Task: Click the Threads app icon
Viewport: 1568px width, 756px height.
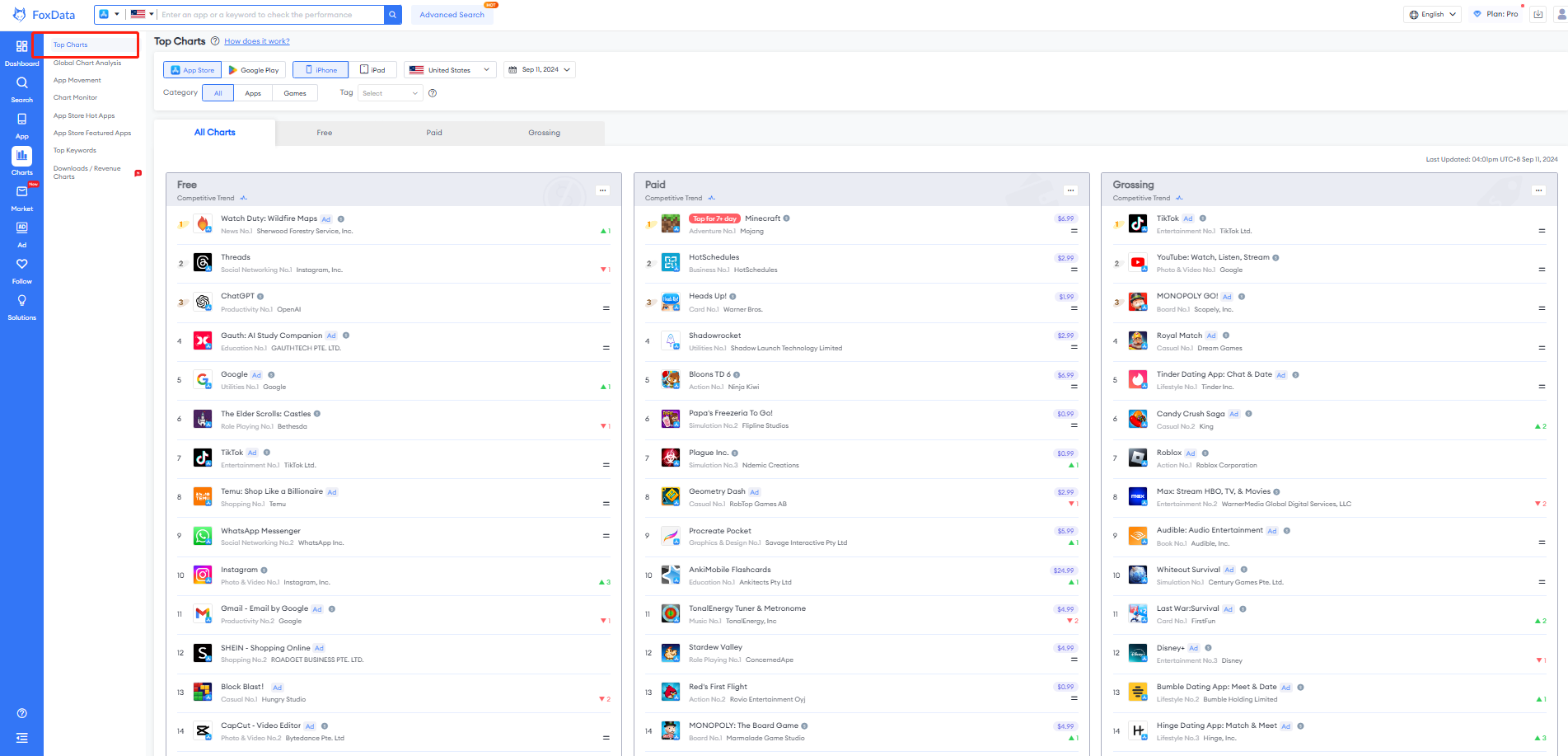Action: [203, 262]
